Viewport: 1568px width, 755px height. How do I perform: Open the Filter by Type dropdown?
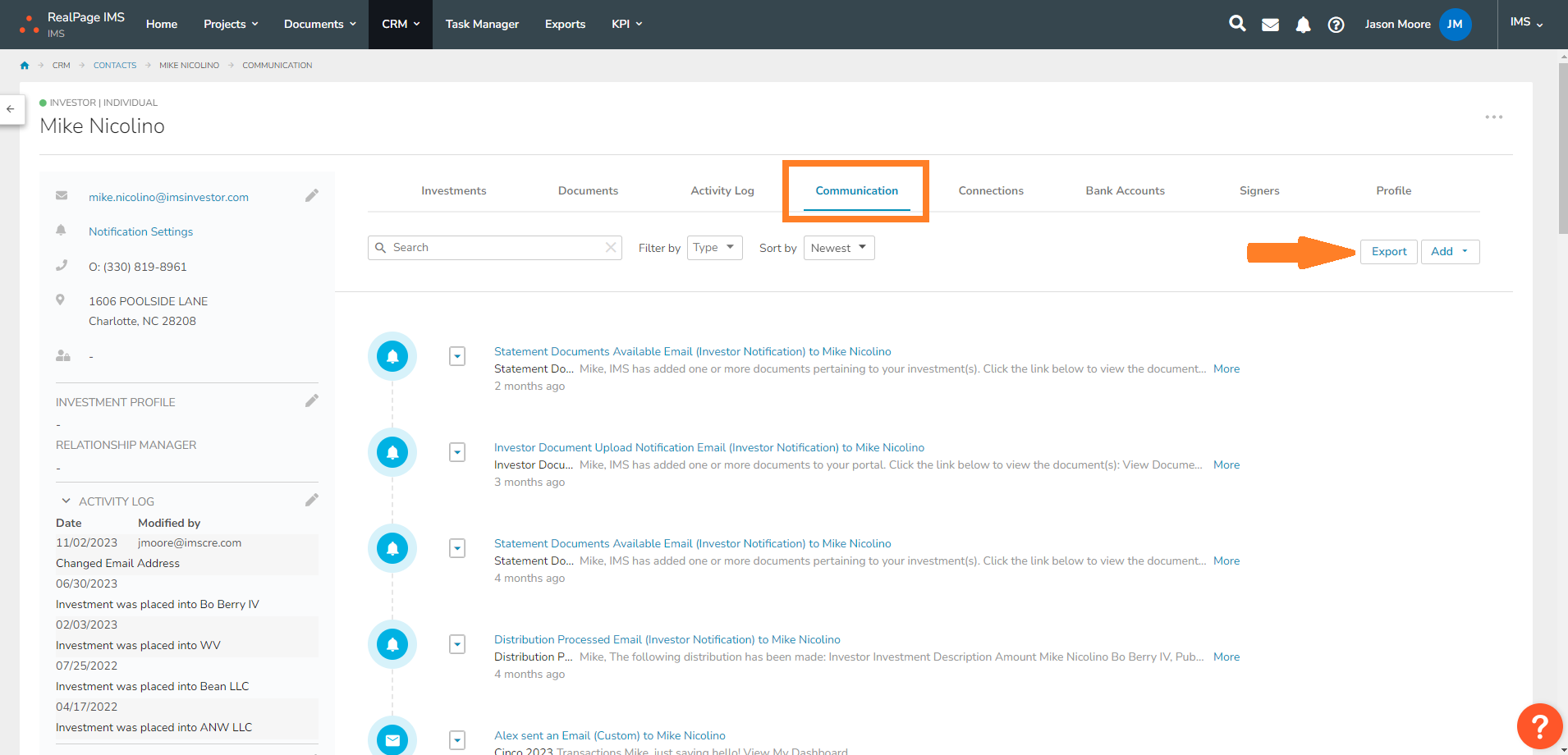[x=714, y=248]
